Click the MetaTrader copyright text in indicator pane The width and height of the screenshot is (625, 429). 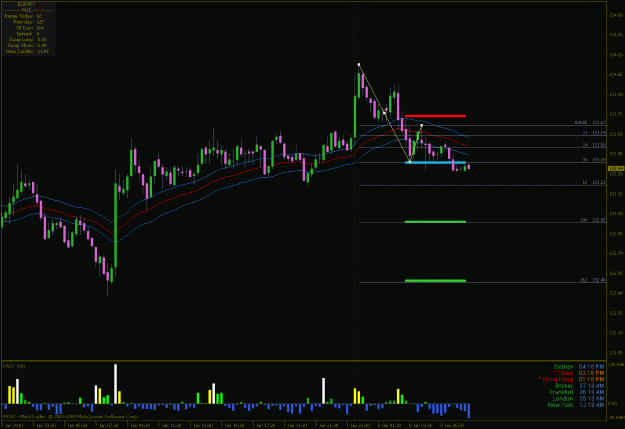pyautogui.click(x=70, y=416)
